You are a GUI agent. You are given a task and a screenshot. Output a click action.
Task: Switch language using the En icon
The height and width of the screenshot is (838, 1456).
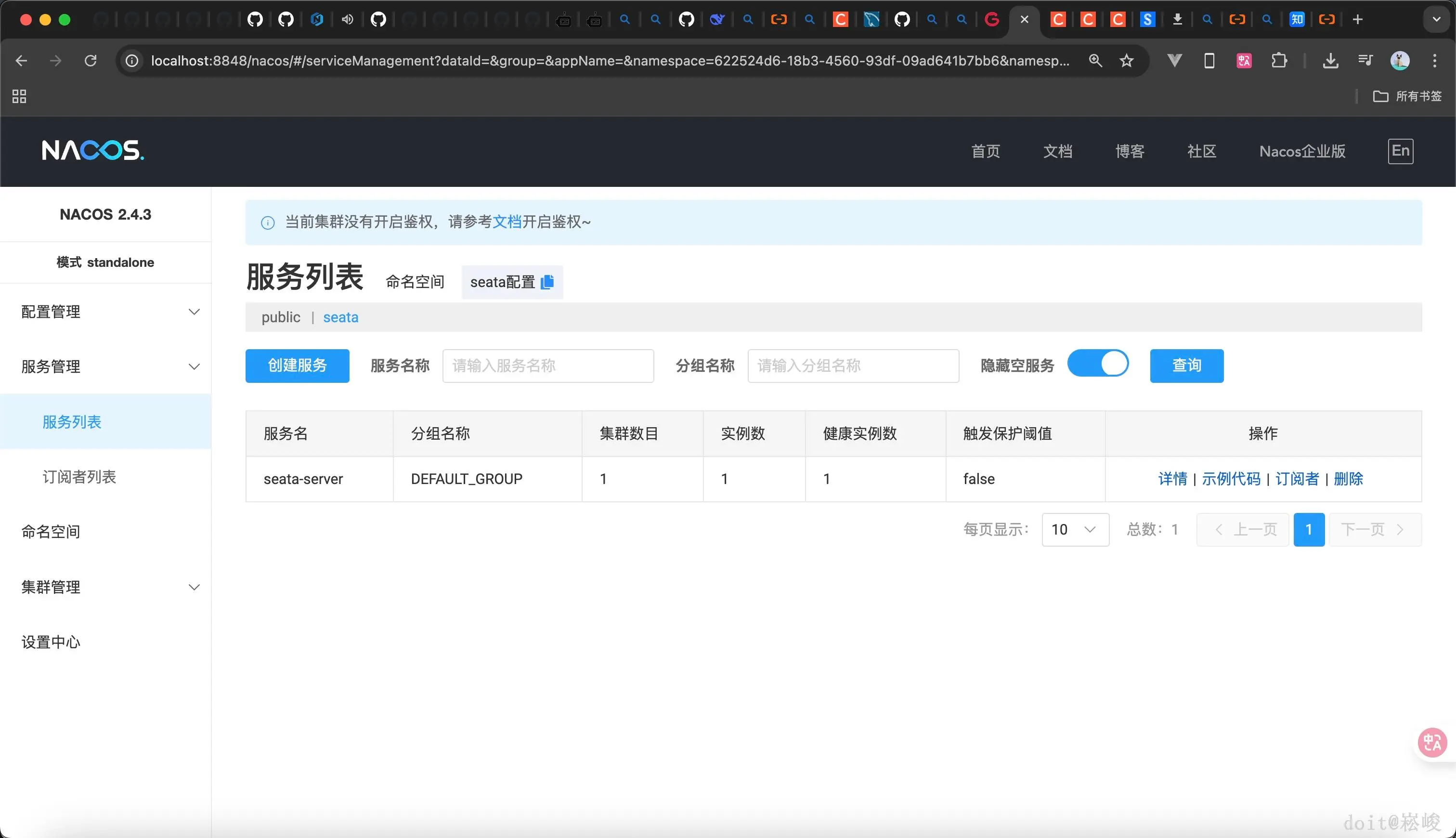[x=1401, y=151]
